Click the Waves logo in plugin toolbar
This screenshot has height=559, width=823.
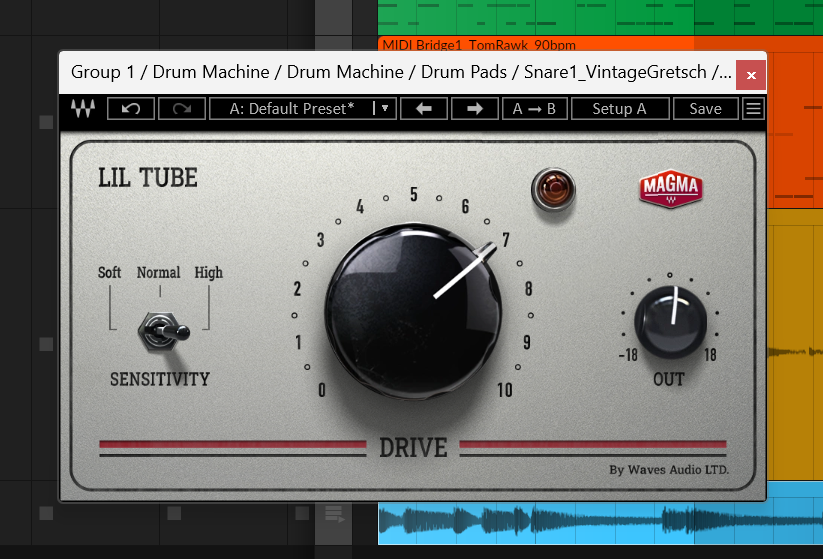(82, 108)
